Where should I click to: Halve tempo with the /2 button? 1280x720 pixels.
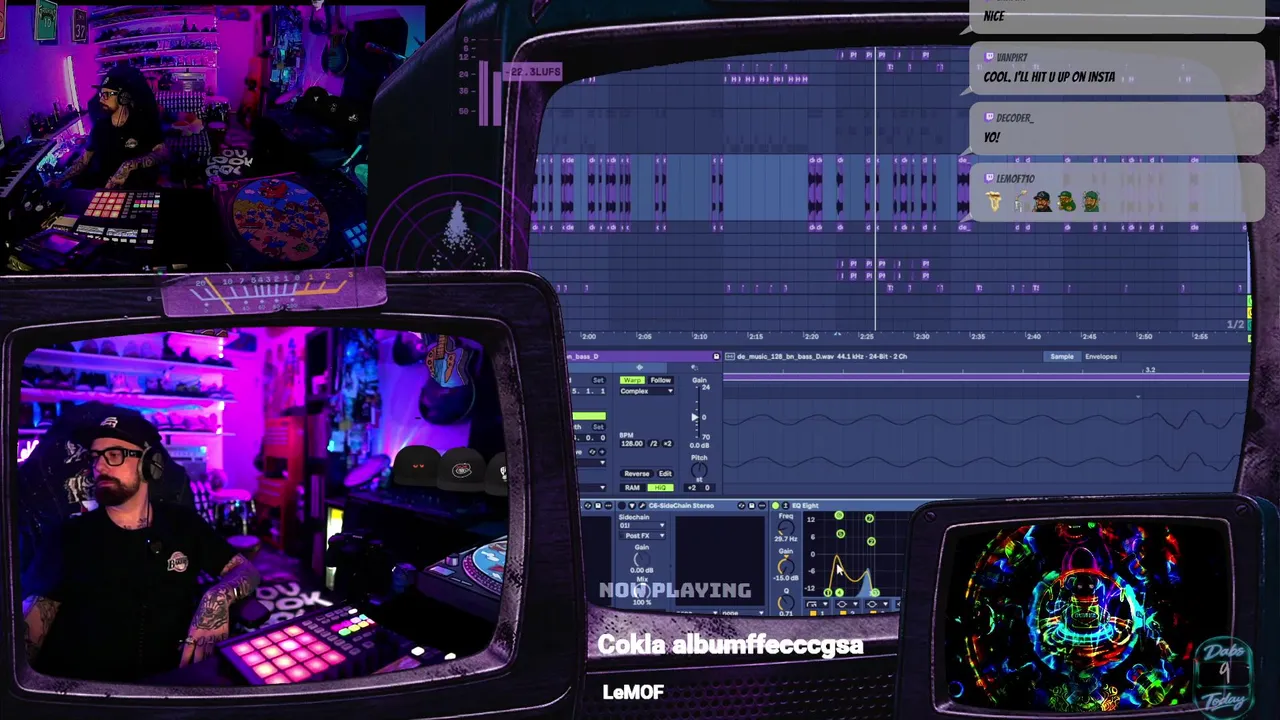653,444
